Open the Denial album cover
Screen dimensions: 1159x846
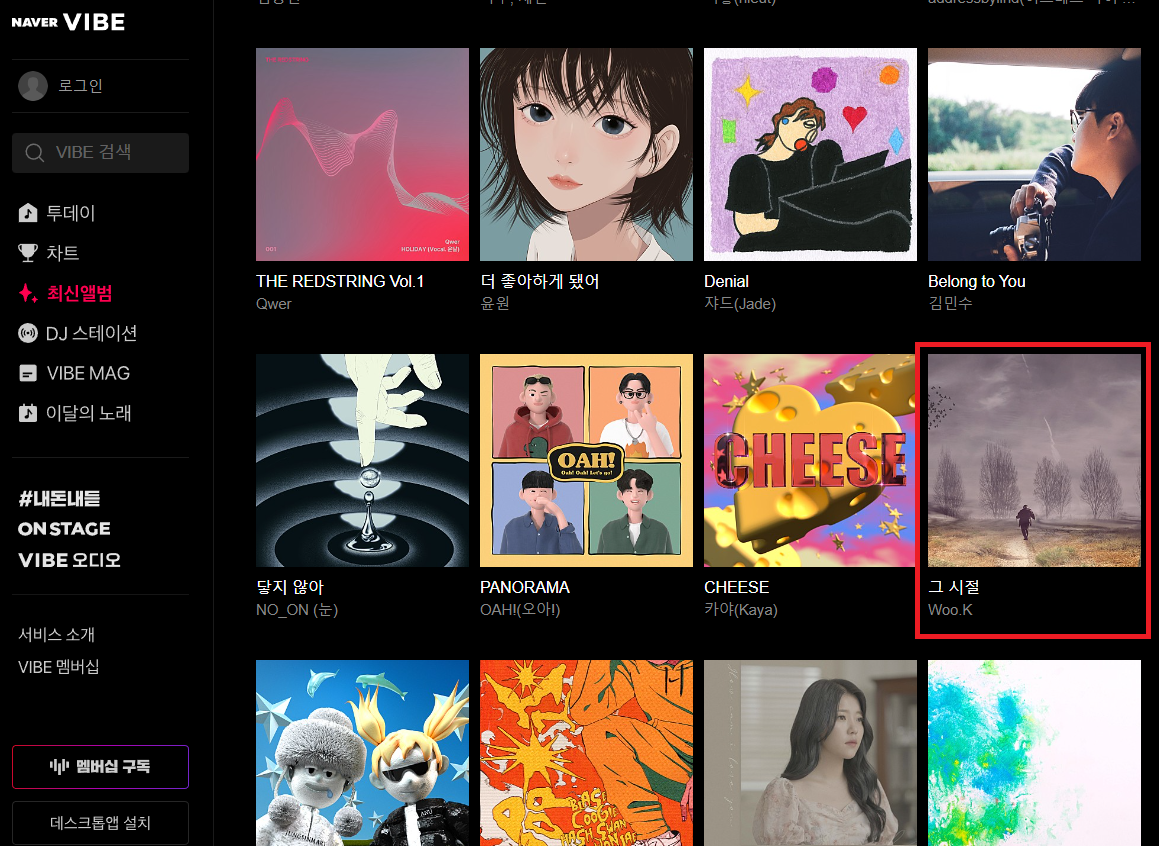pyautogui.click(x=810, y=154)
